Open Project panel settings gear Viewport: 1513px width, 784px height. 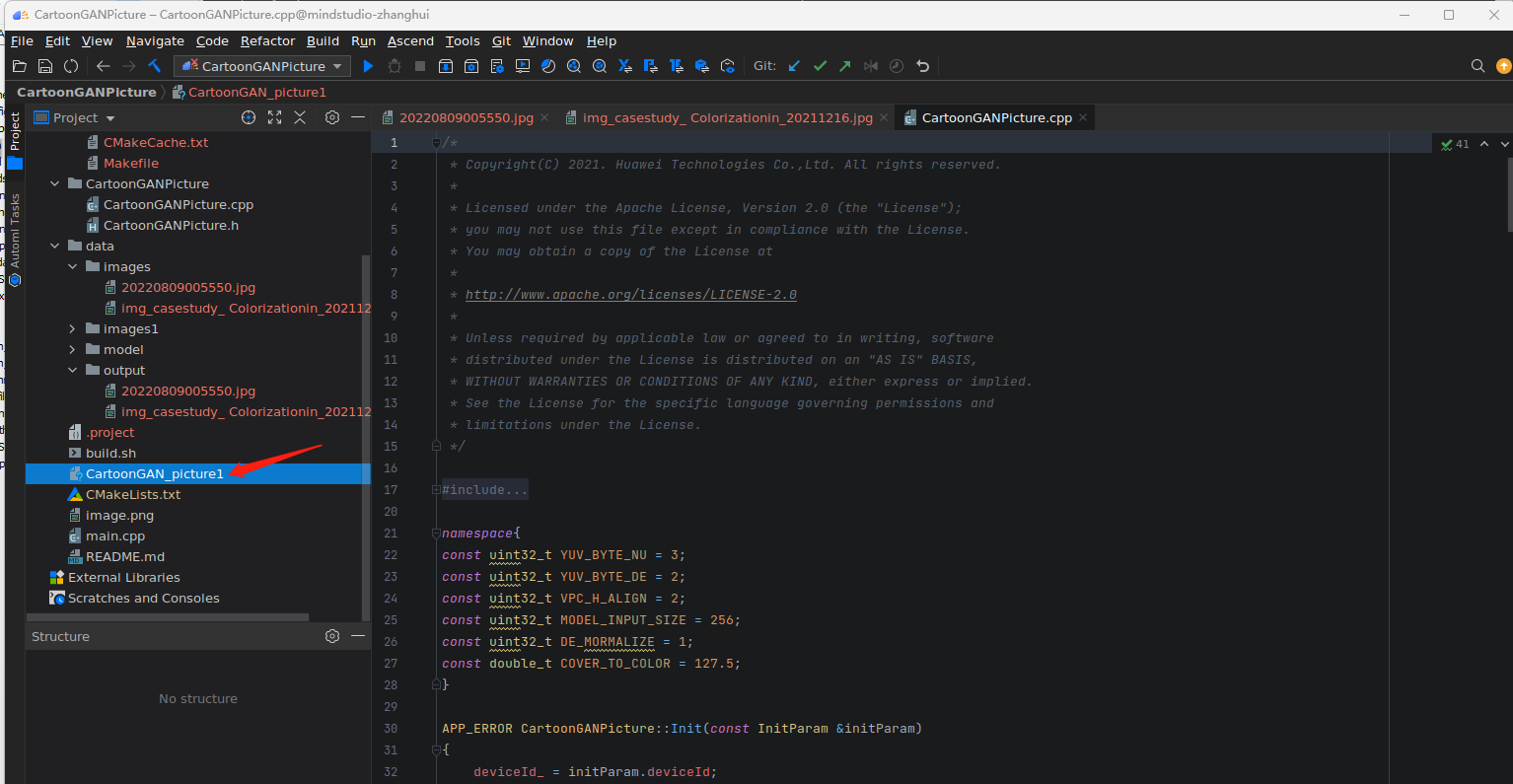click(332, 117)
